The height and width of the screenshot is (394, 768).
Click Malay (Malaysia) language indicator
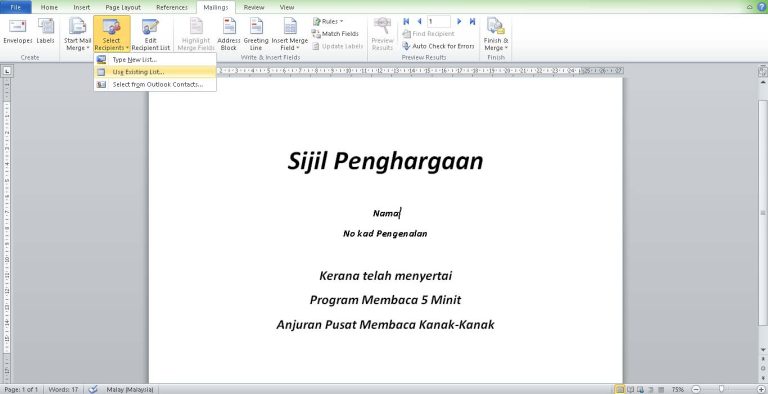coord(130,390)
